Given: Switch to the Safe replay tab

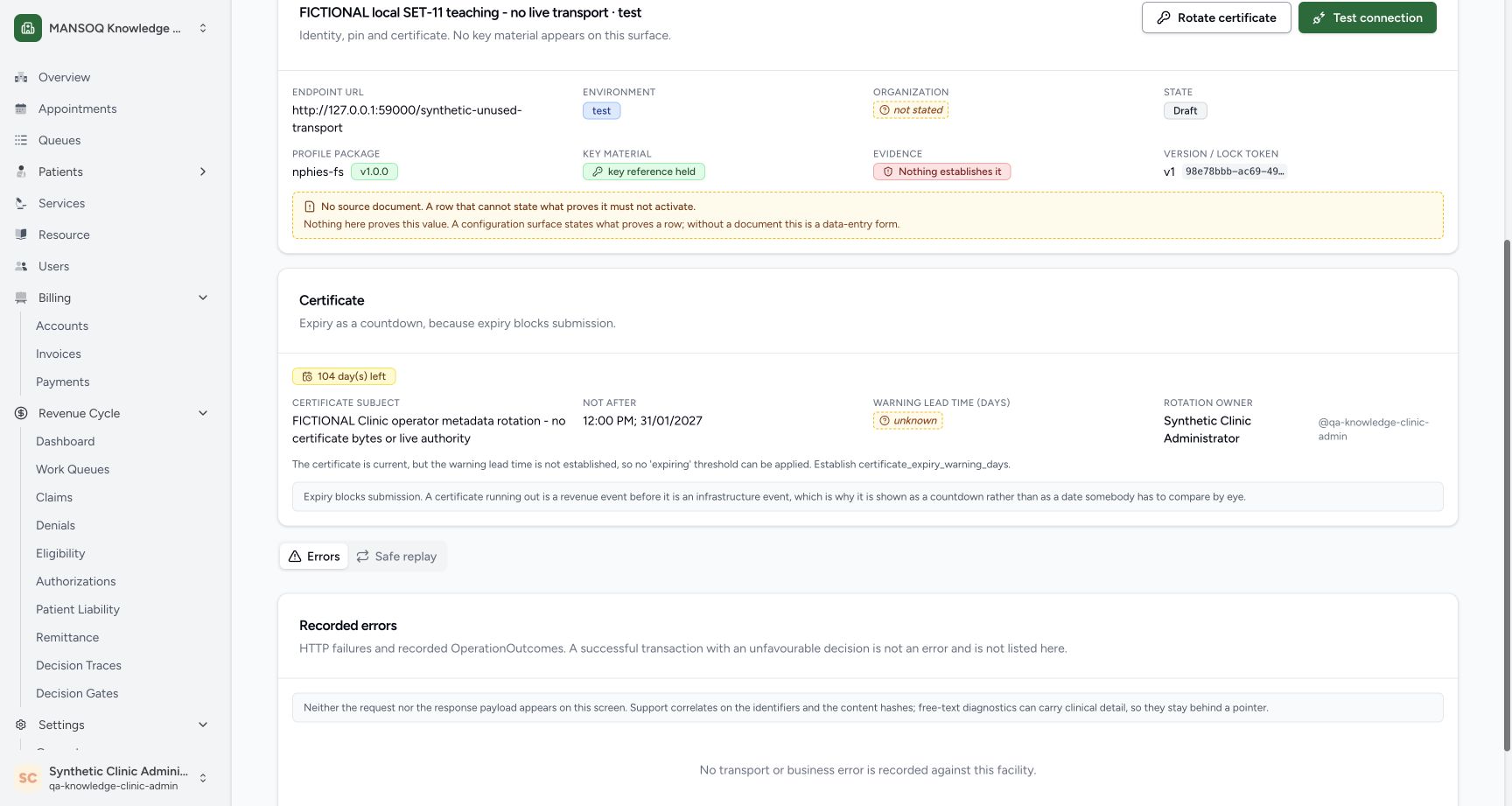Looking at the screenshot, I should click(x=396, y=557).
